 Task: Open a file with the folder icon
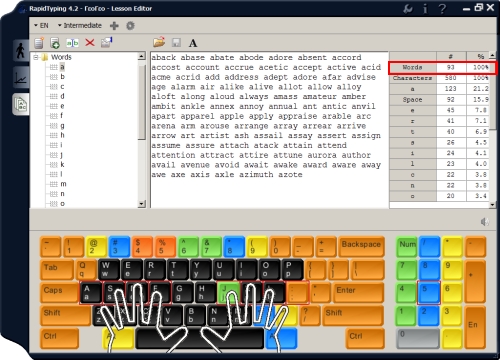pyautogui.click(x=159, y=42)
